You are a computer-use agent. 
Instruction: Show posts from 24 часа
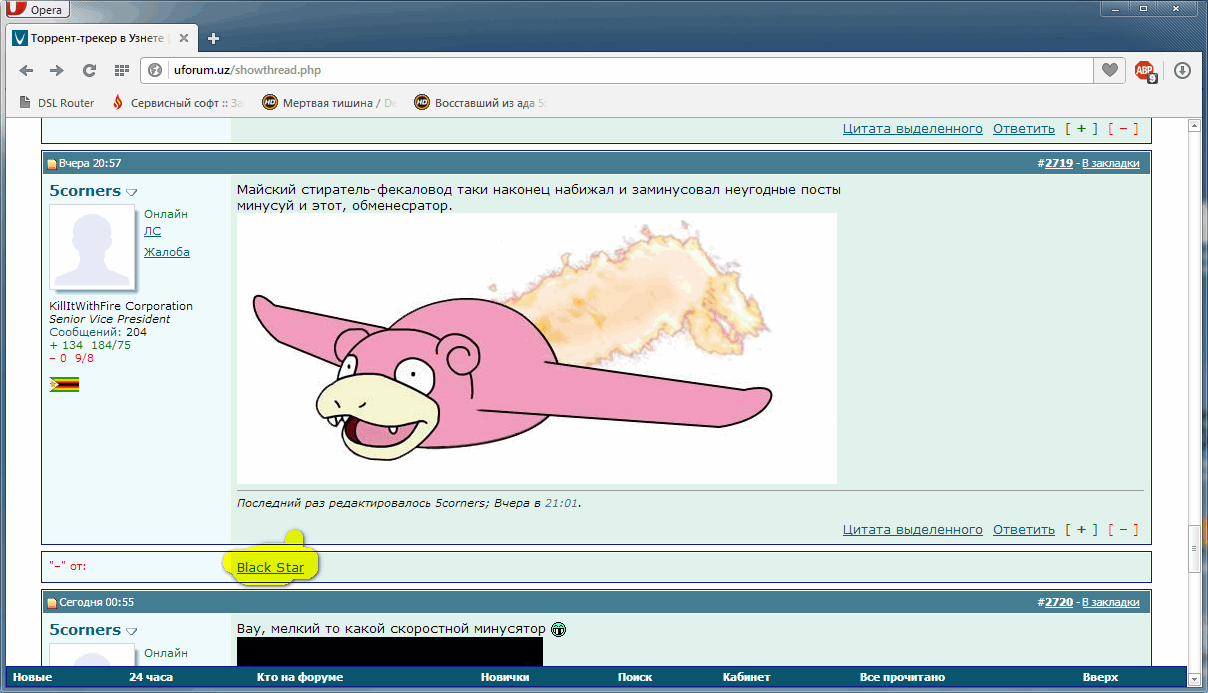click(150, 677)
